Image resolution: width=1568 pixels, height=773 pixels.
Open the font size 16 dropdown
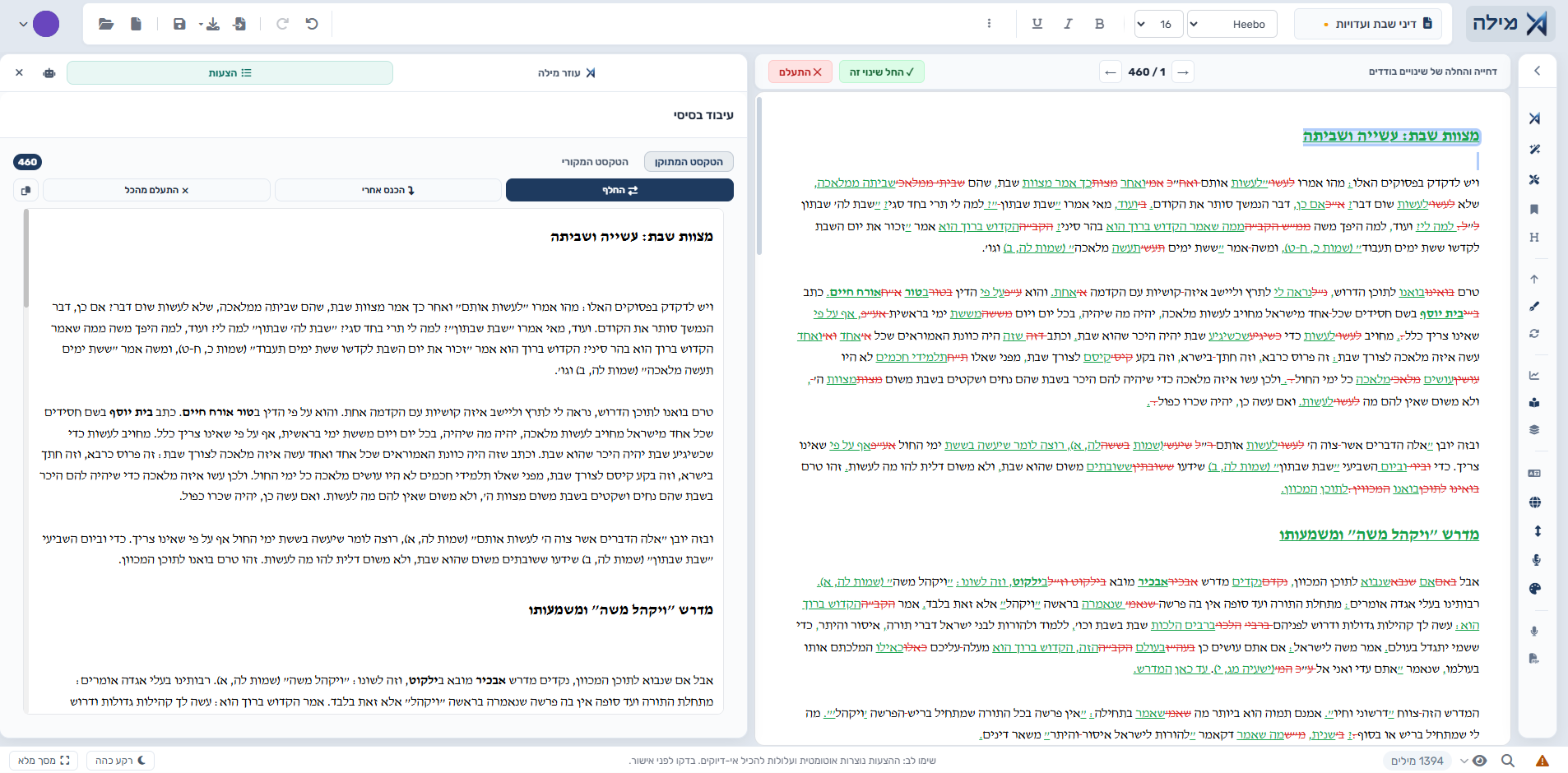pos(1158,24)
